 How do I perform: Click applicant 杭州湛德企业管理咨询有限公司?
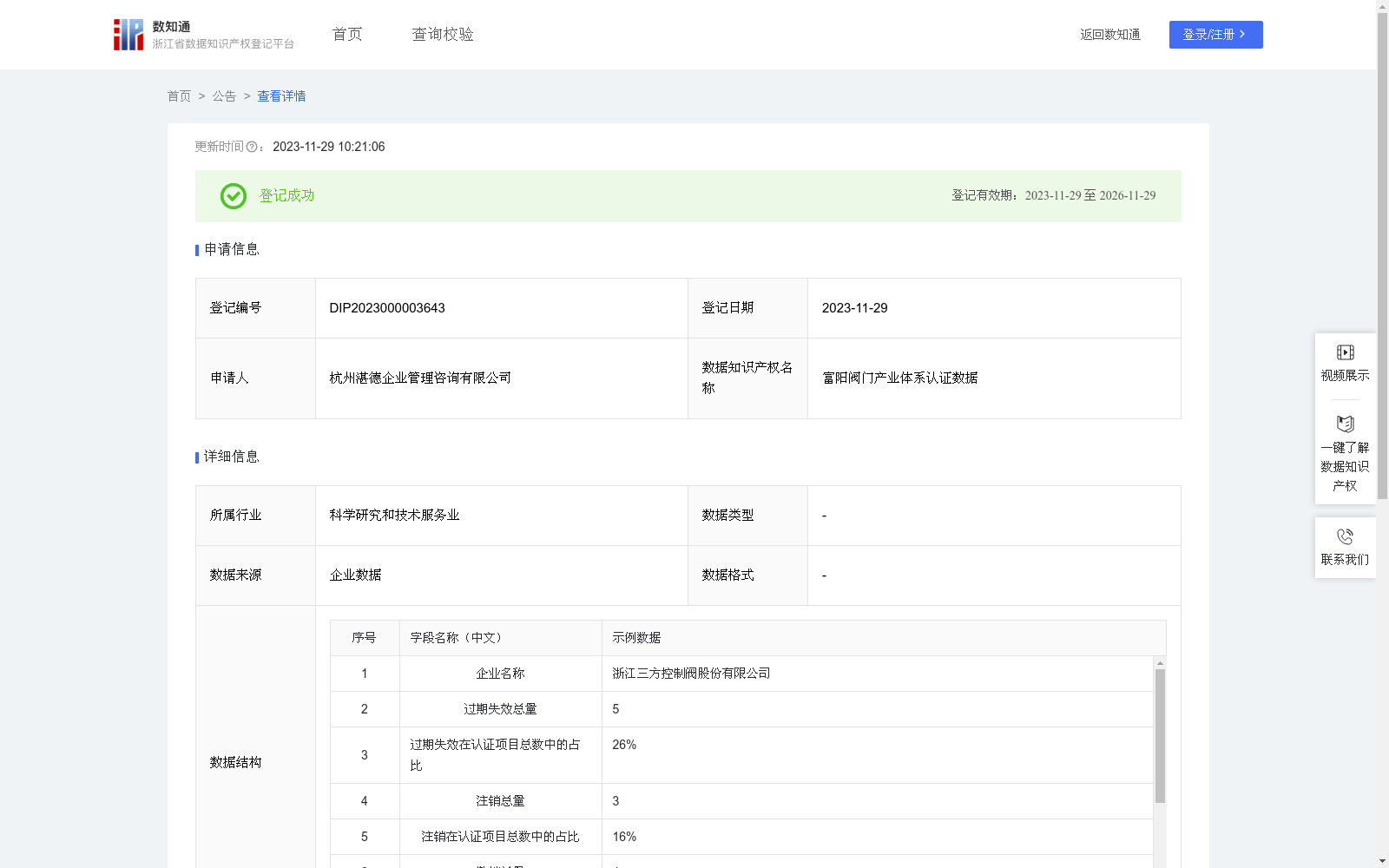point(420,378)
